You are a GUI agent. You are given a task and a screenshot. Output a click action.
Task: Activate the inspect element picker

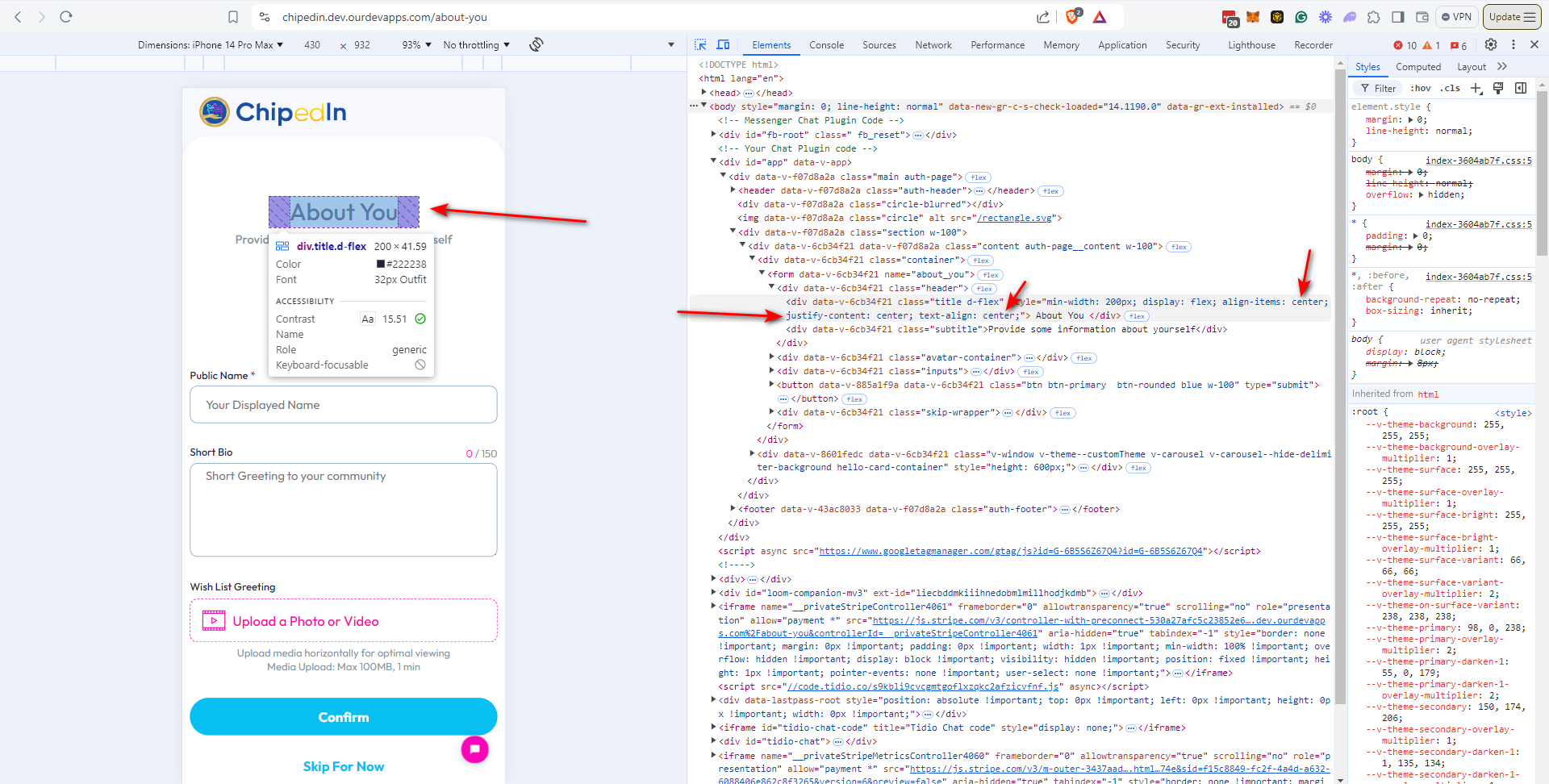point(700,44)
